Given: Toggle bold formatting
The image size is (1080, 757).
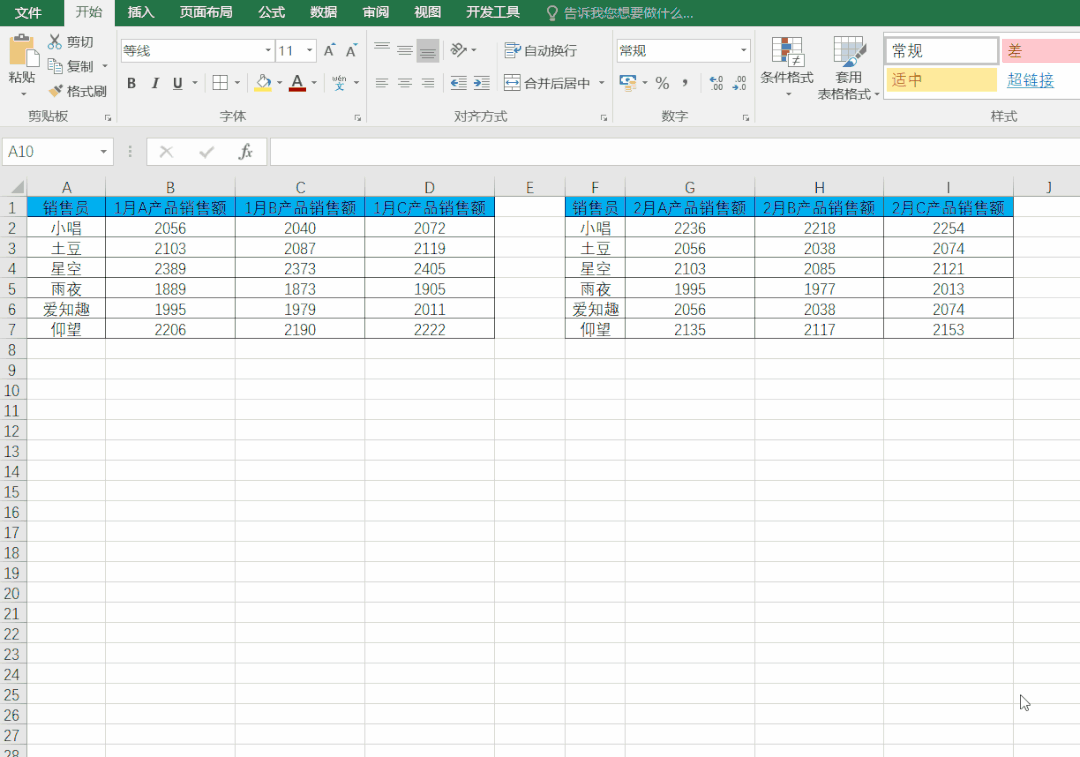Looking at the screenshot, I should tap(132, 83).
